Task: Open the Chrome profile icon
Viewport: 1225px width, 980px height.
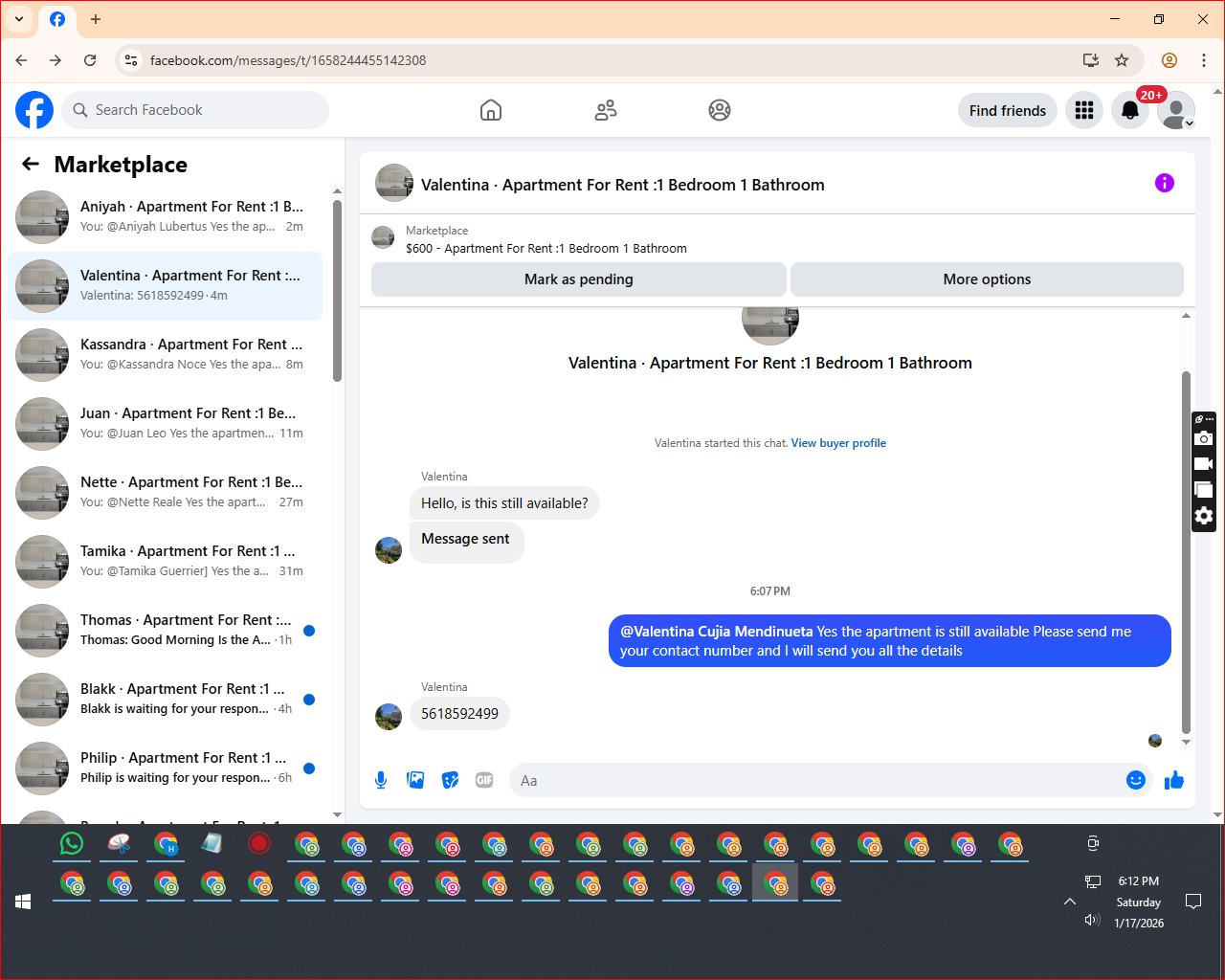Action: pyautogui.click(x=1169, y=60)
